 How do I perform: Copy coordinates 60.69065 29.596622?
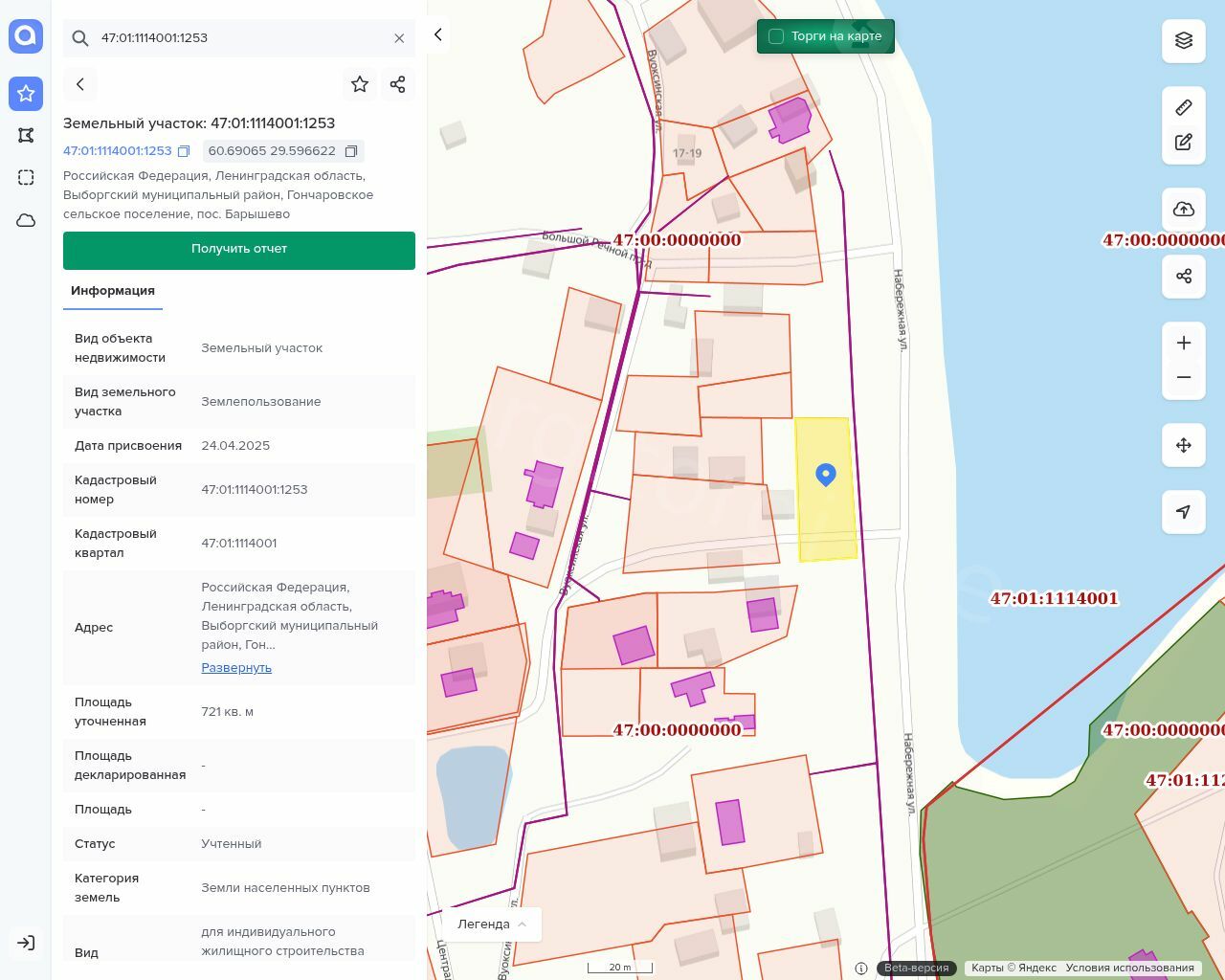[x=351, y=151]
